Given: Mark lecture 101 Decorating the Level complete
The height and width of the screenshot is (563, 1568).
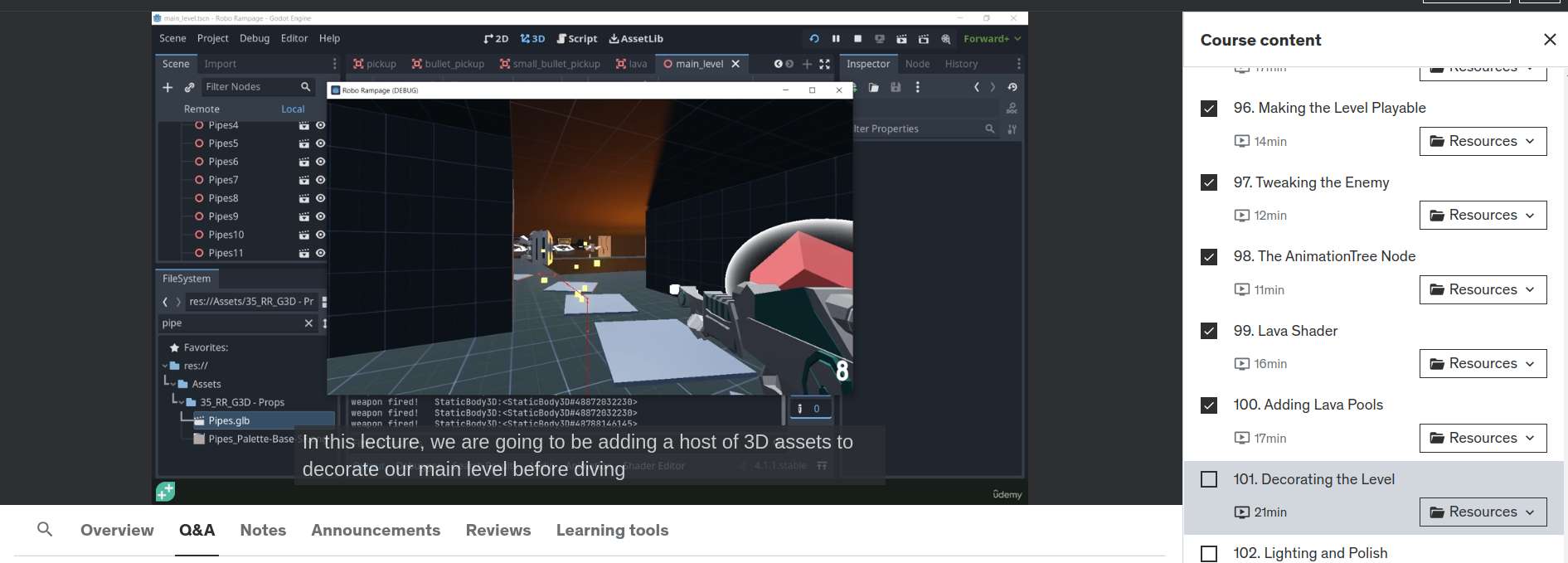Looking at the screenshot, I should click(x=1209, y=479).
